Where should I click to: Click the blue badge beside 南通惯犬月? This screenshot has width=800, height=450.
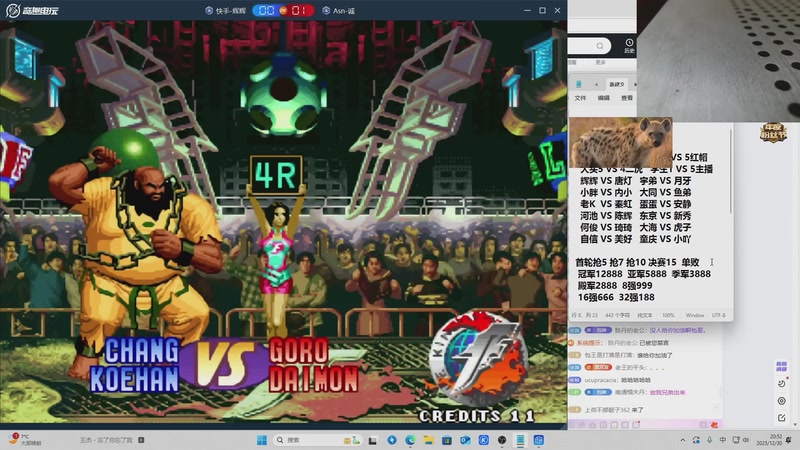pyautogui.click(x=598, y=392)
